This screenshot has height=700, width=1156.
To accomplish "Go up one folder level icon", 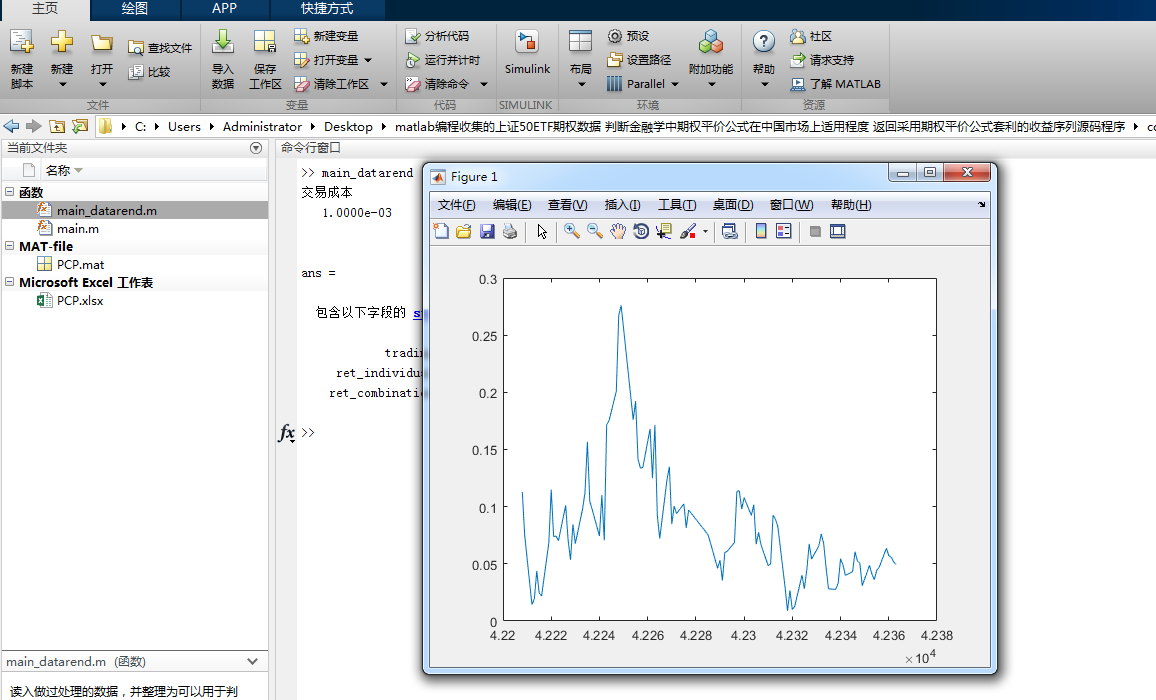I will [x=57, y=126].
